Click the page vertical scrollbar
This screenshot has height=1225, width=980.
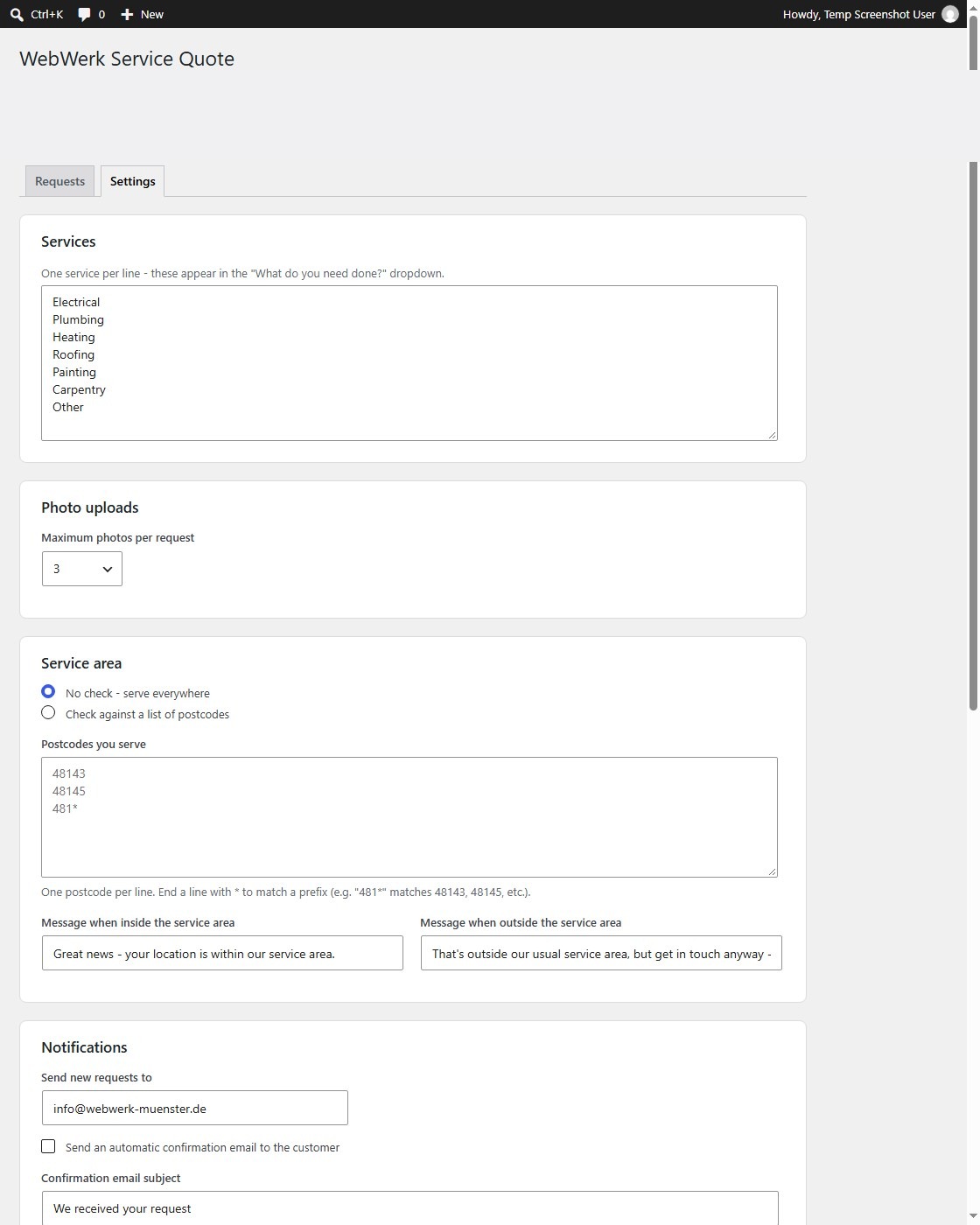(973, 437)
